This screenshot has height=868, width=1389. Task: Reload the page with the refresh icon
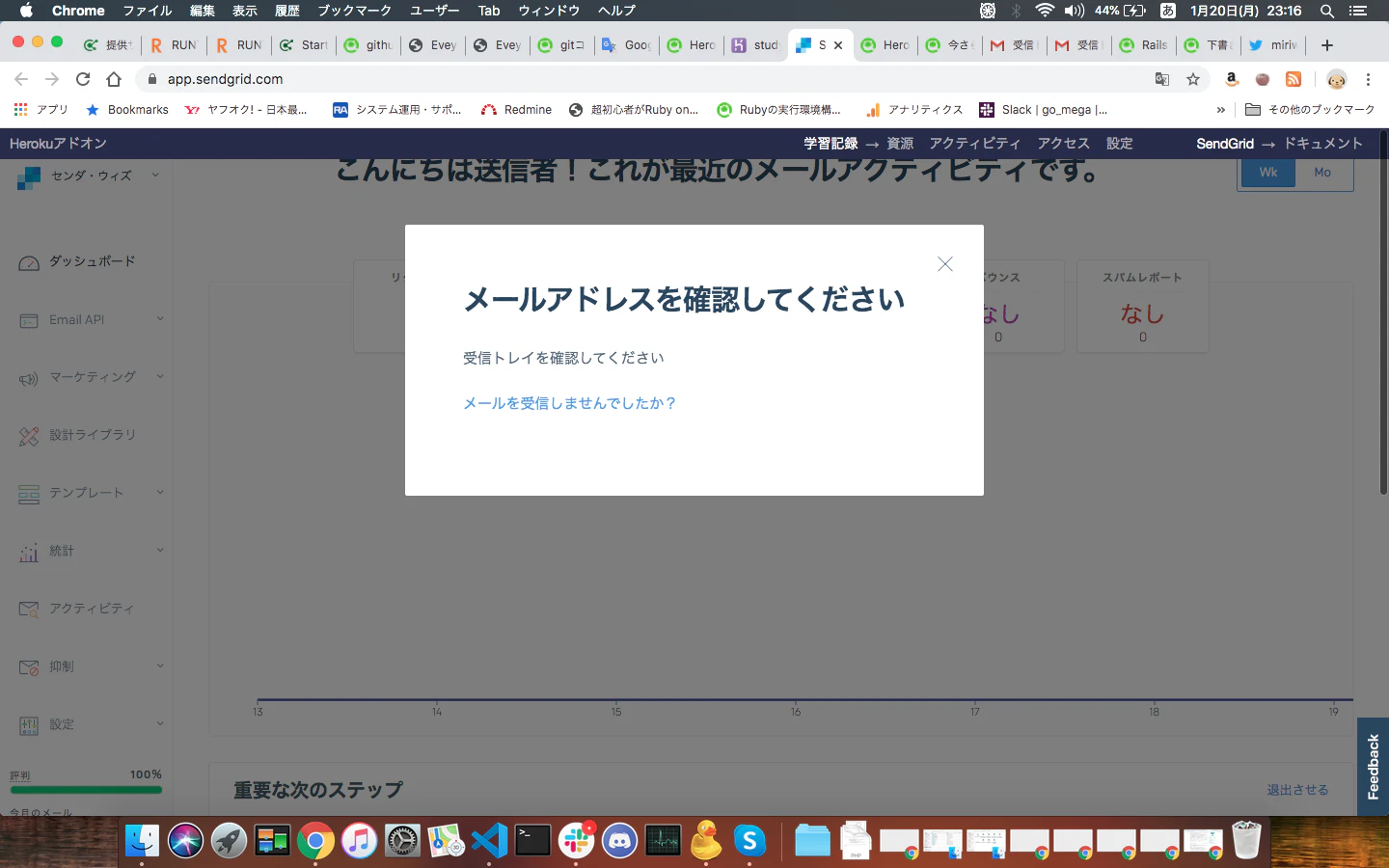click(x=83, y=79)
